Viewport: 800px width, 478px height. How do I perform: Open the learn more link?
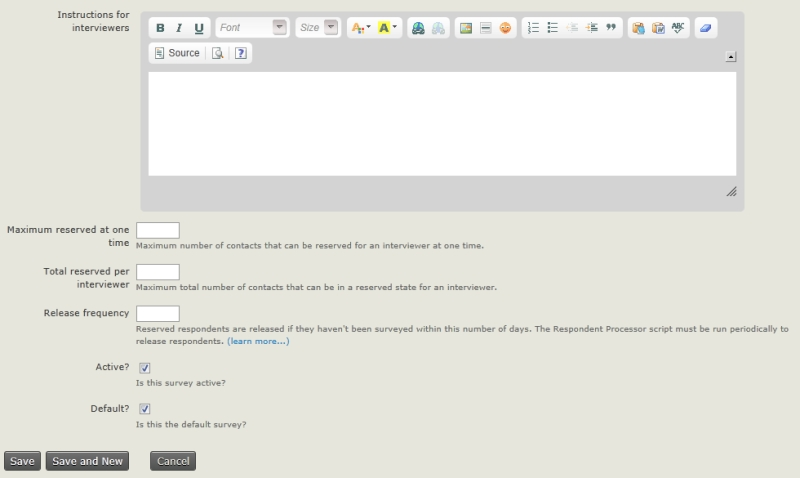click(258, 341)
